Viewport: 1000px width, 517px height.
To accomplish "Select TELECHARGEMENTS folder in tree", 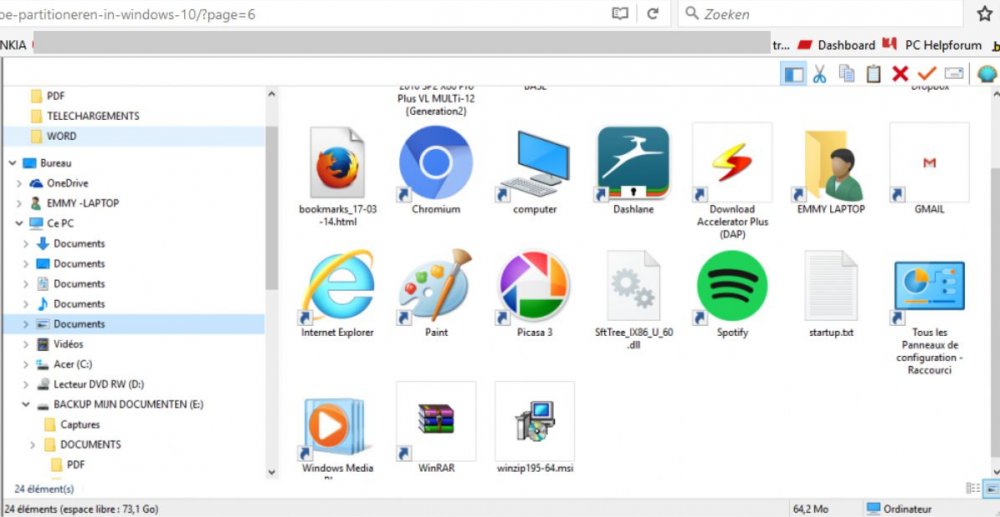I will [92, 116].
